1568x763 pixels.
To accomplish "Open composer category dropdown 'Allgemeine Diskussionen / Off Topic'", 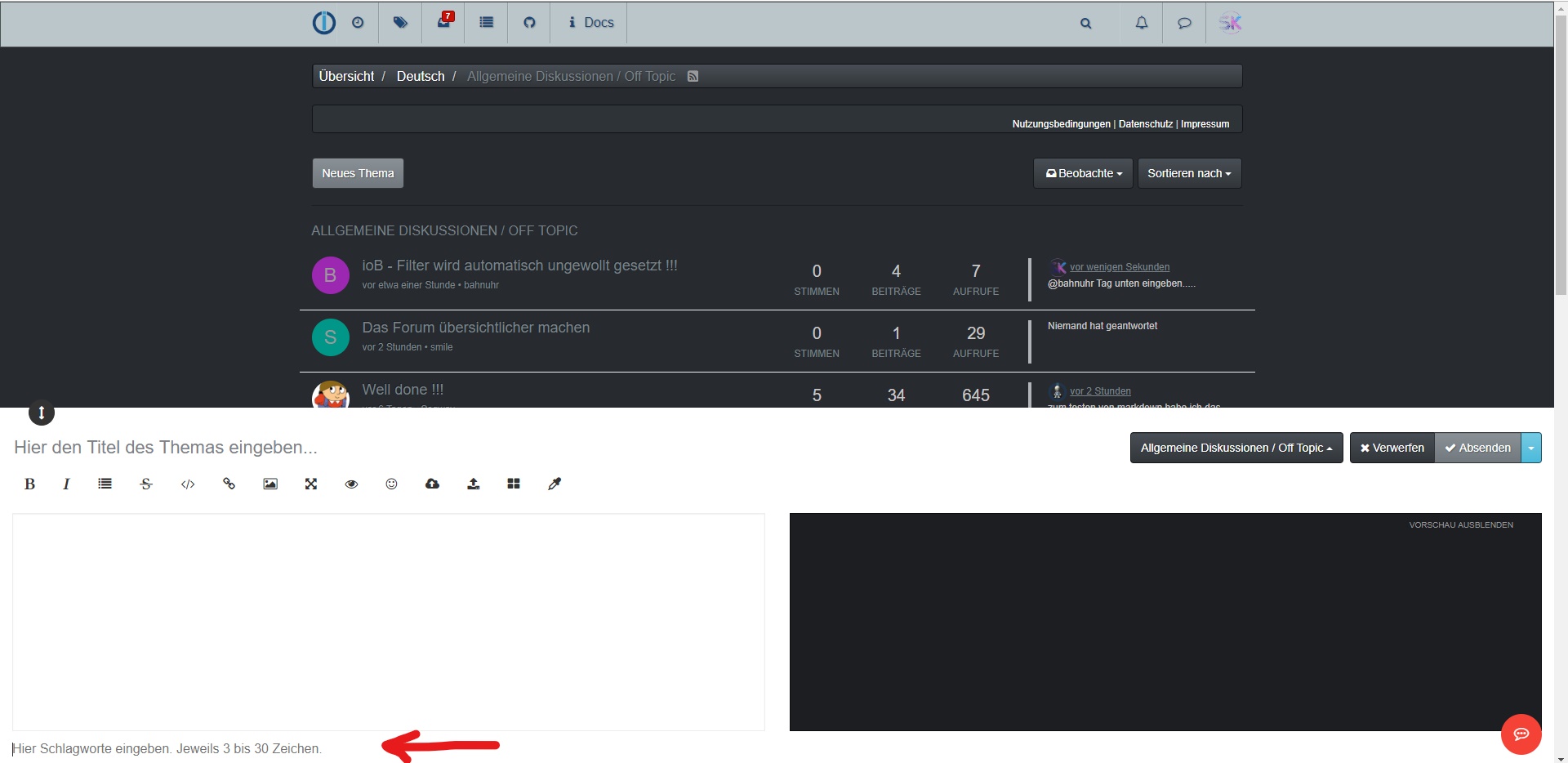I will (1236, 448).
